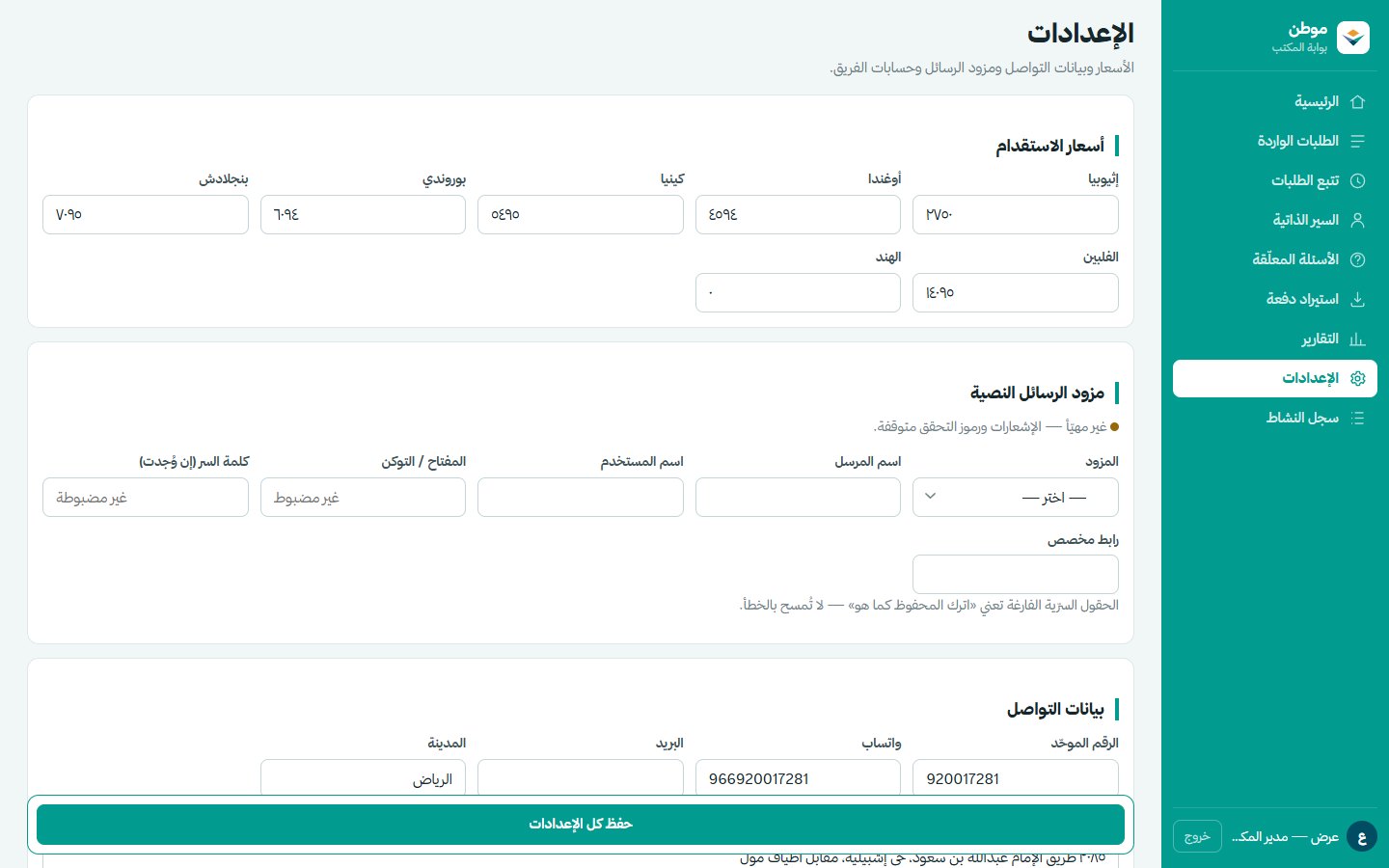1389x868 pixels.
Task: Click the bar chart icon beside التقارير
Action: (1357, 339)
